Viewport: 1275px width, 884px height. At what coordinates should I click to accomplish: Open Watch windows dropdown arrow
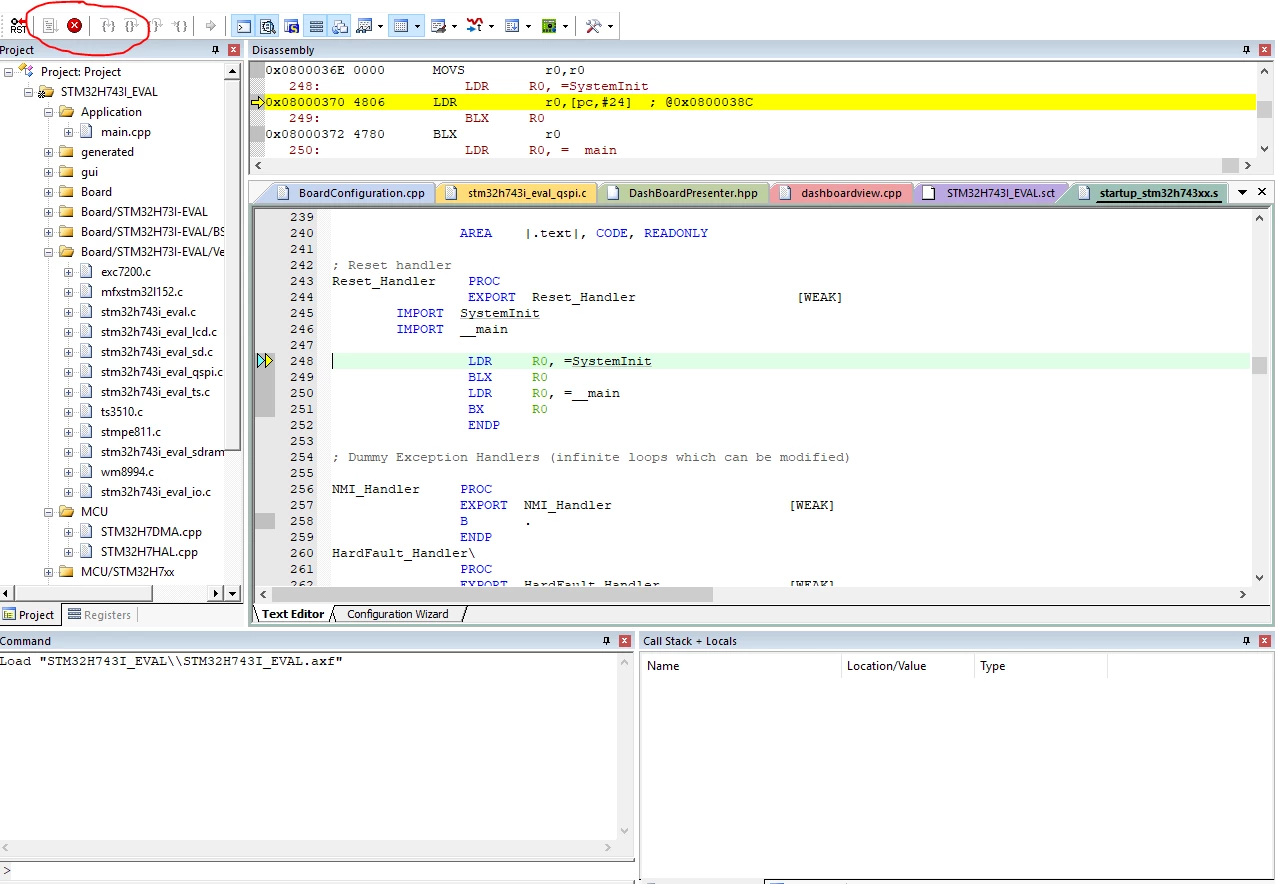click(x=380, y=26)
